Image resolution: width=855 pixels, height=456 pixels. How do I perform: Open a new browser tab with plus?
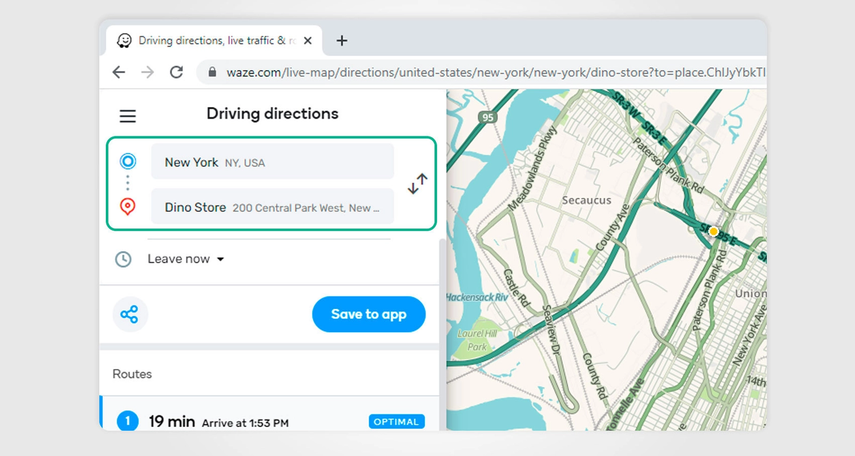point(341,40)
